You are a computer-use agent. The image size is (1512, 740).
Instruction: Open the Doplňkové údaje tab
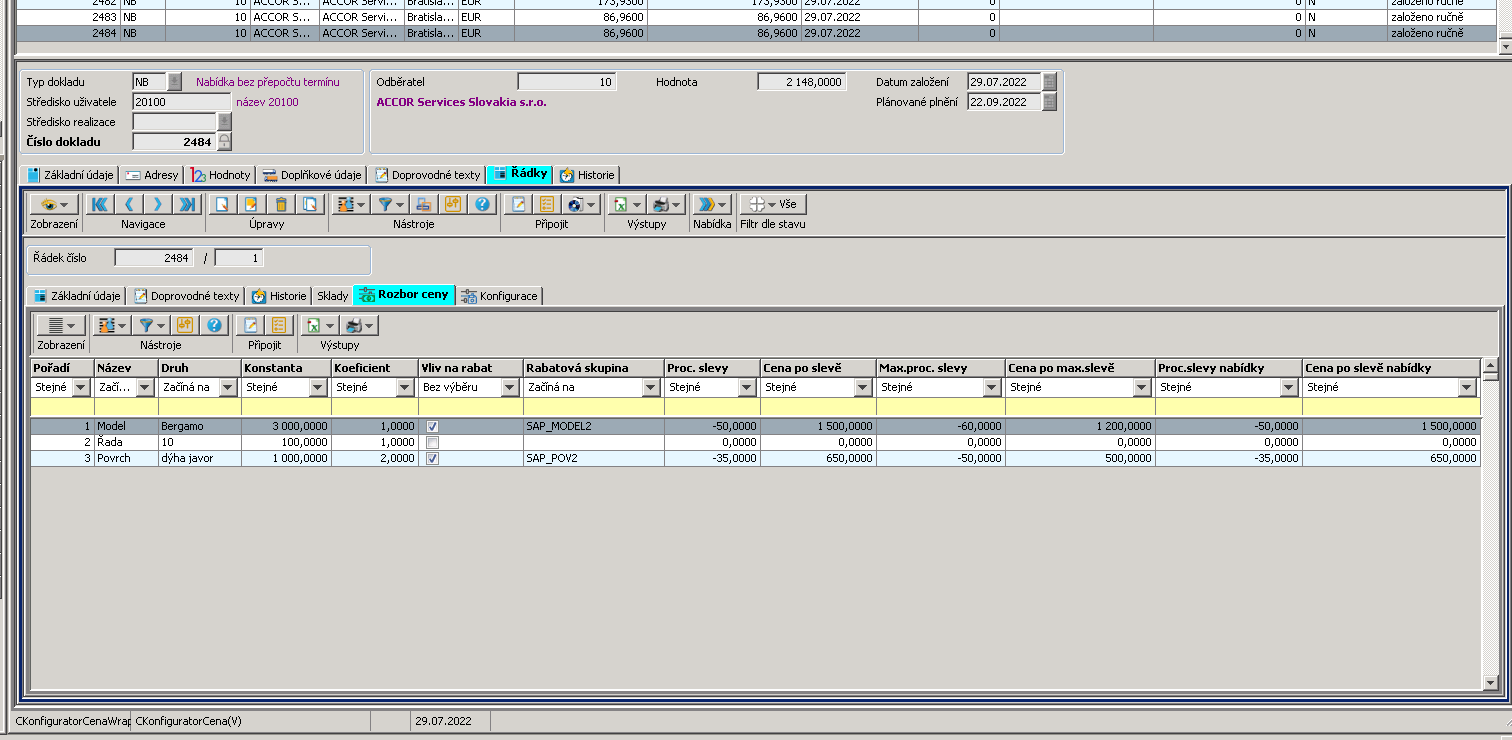311,175
